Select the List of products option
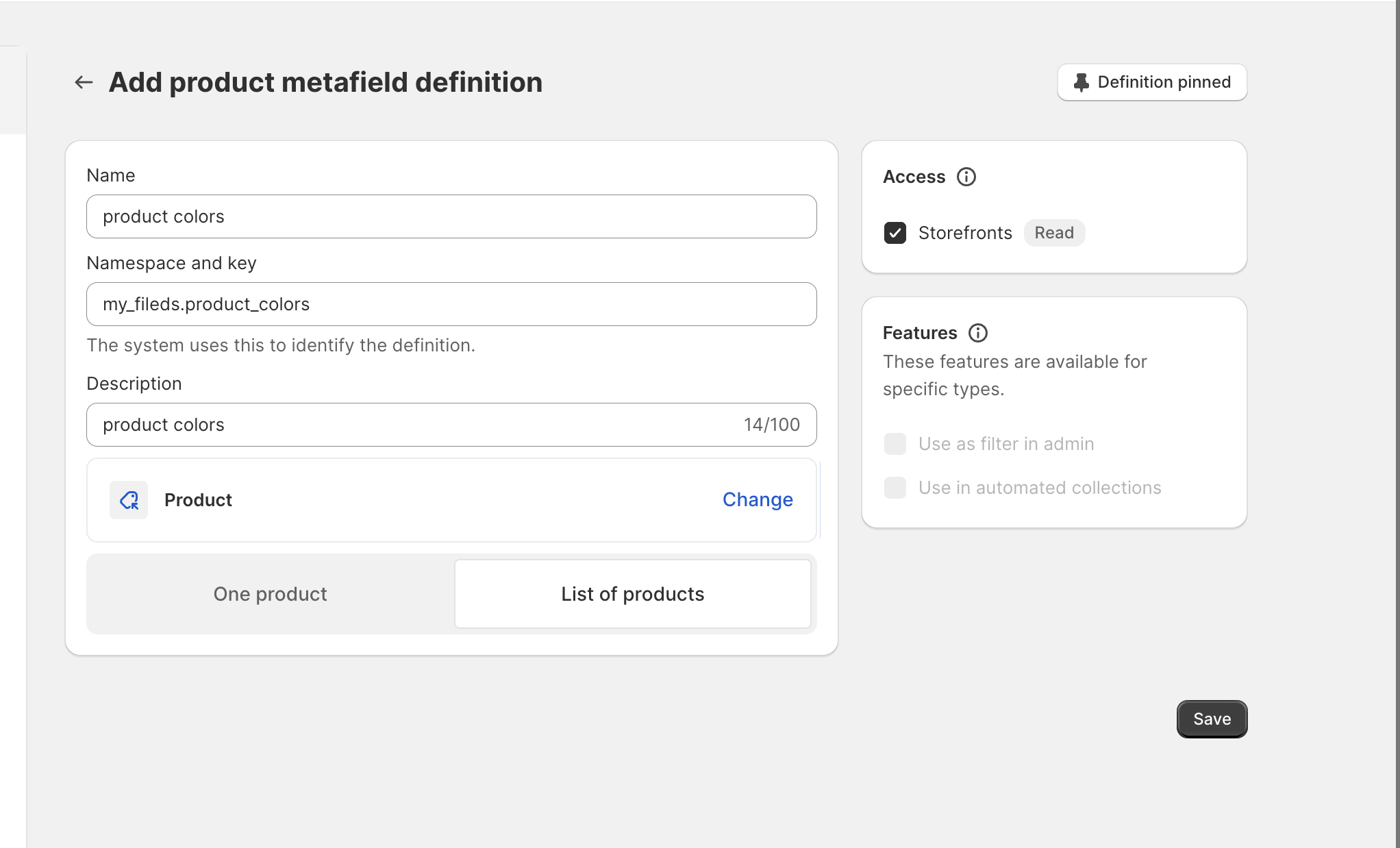Viewport: 1400px width, 848px height. [632, 594]
